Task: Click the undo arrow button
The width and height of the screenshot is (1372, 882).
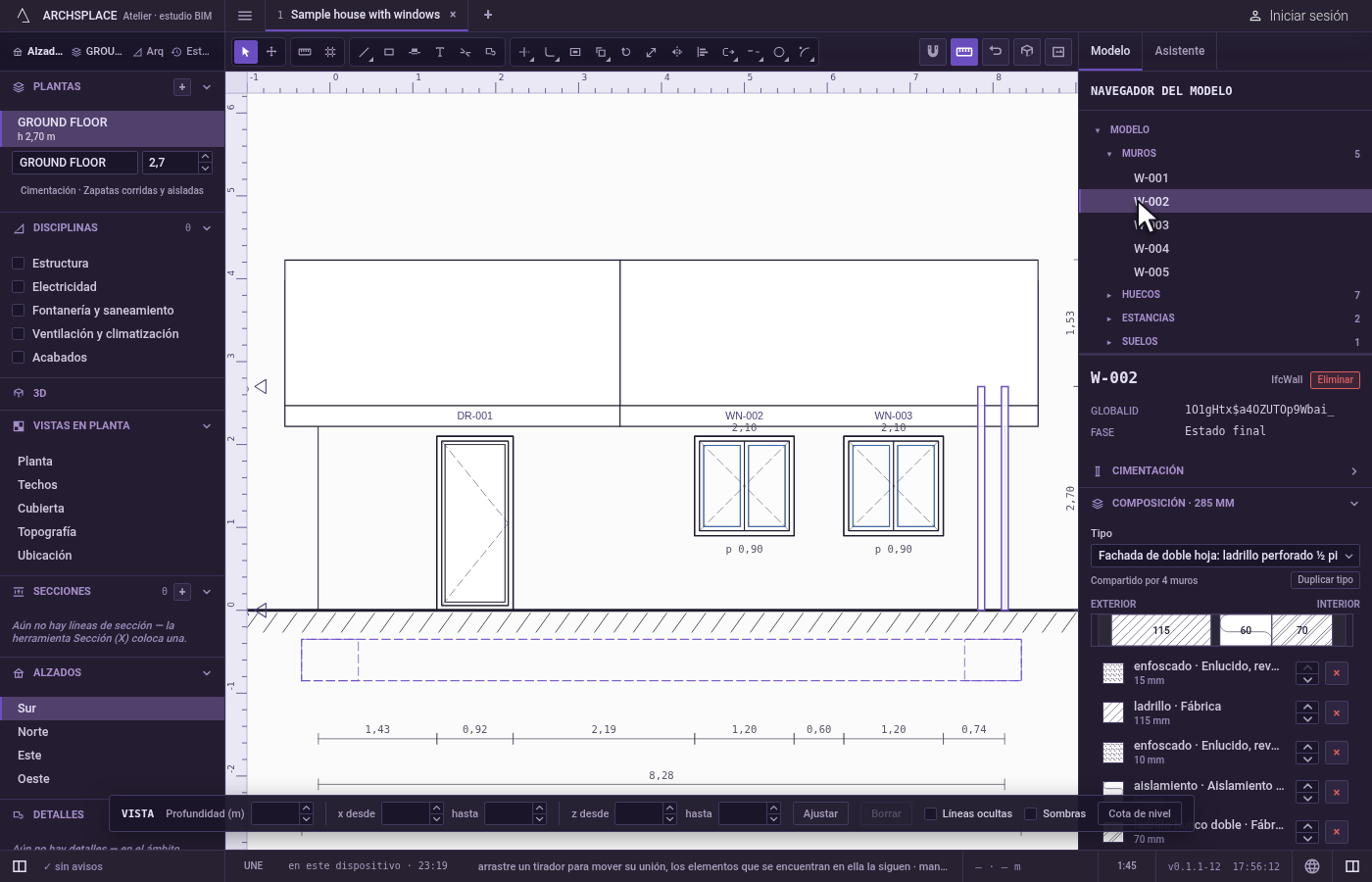Action: coord(996,52)
